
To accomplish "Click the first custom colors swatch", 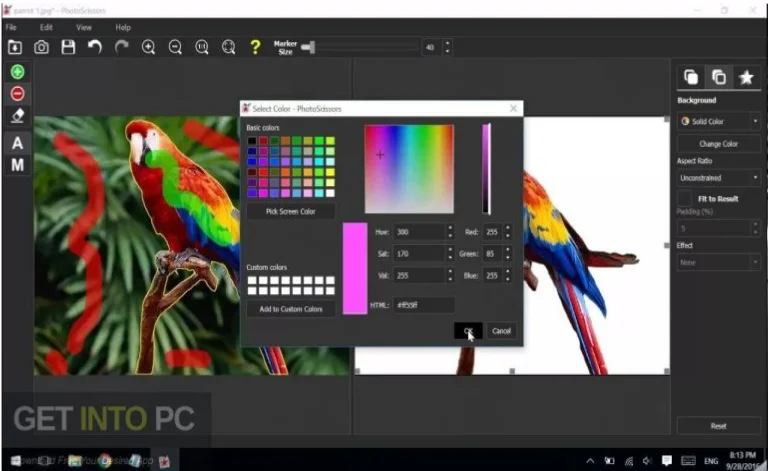I will pos(252,281).
